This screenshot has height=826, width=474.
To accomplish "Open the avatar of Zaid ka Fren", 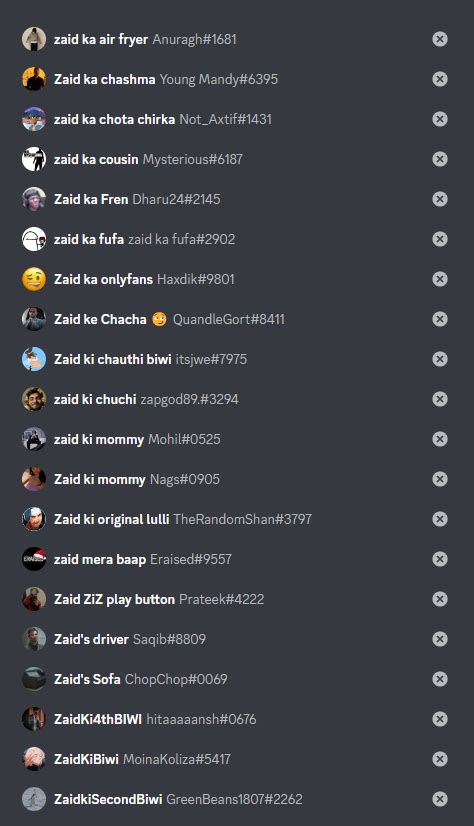I will pyautogui.click(x=34, y=199).
